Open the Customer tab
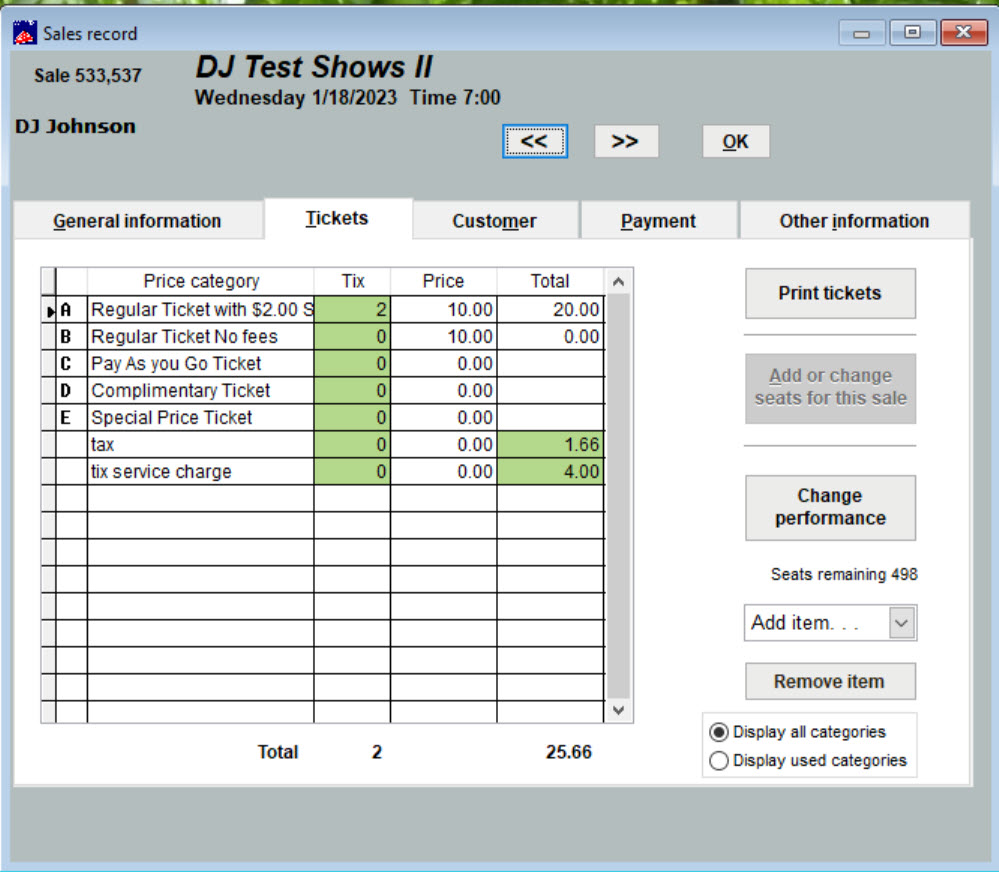 click(494, 221)
